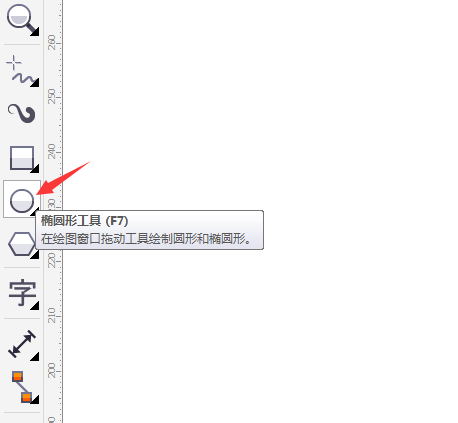Open the Dimension tool flyout triangle
The height and width of the screenshot is (423, 458).
(x=35, y=357)
